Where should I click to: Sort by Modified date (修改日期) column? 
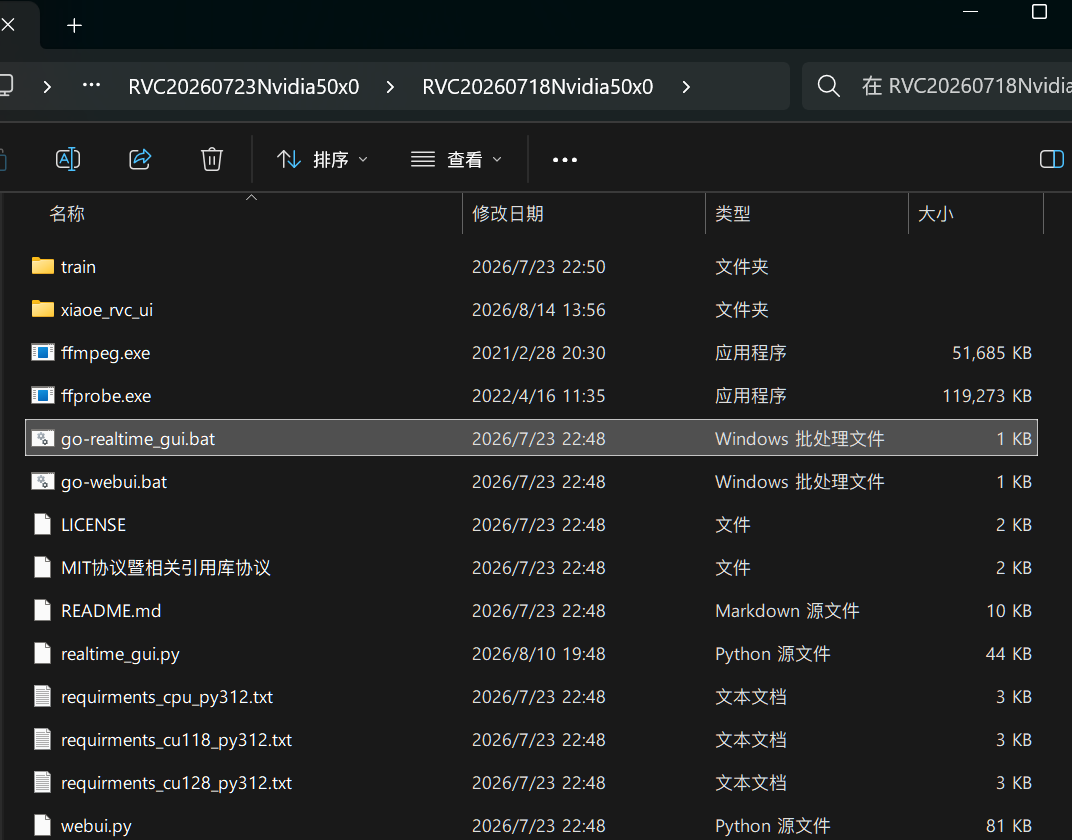pos(508,214)
